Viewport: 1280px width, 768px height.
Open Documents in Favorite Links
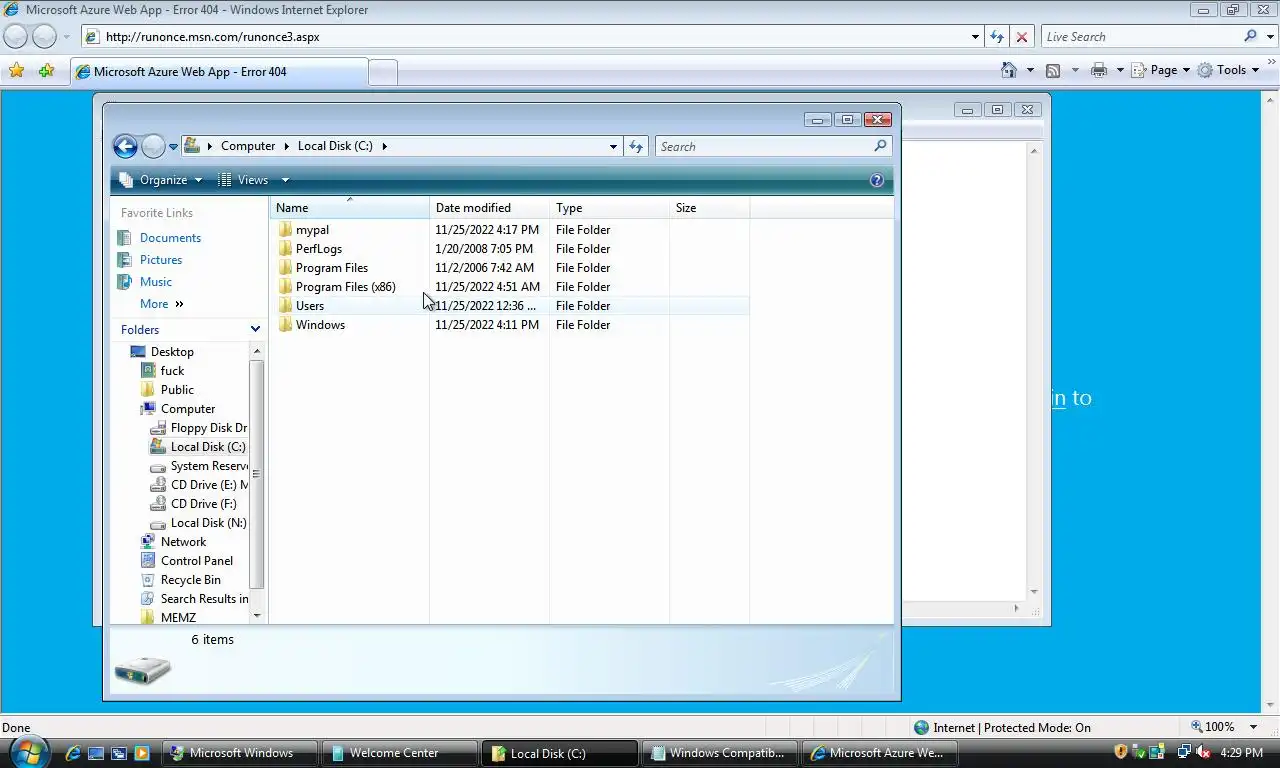(x=170, y=238)
